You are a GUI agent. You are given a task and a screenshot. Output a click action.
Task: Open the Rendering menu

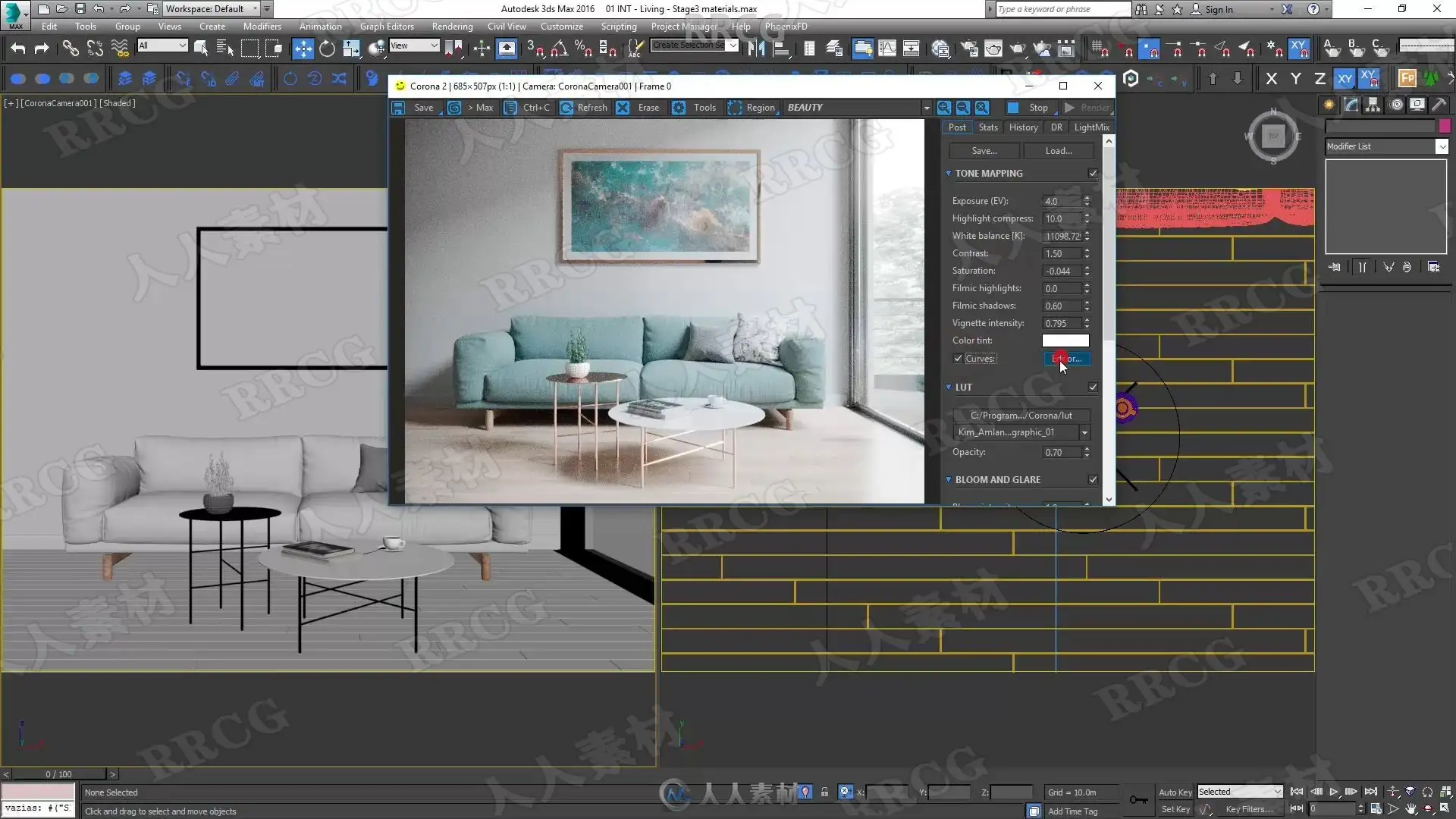click(x=452, y=27)
